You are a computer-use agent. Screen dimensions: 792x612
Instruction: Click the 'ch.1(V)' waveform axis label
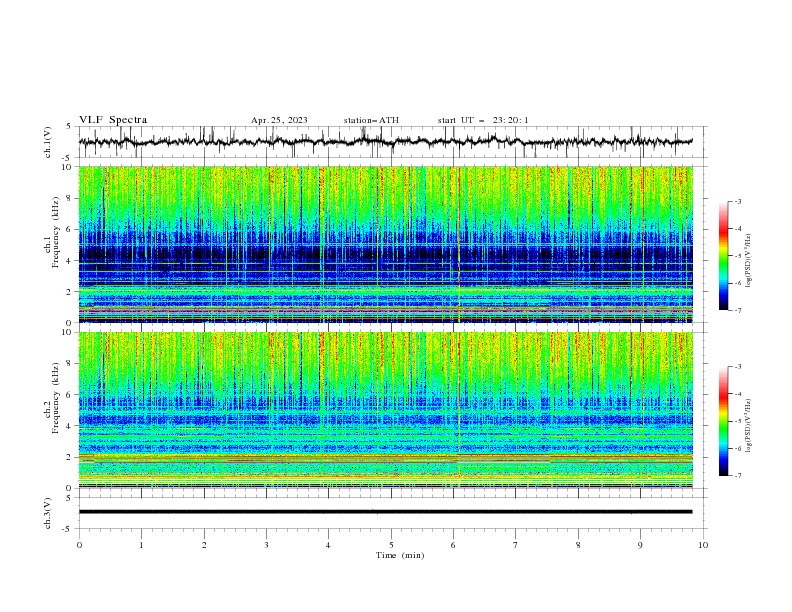pyautogui.click(x=48, y=142)
